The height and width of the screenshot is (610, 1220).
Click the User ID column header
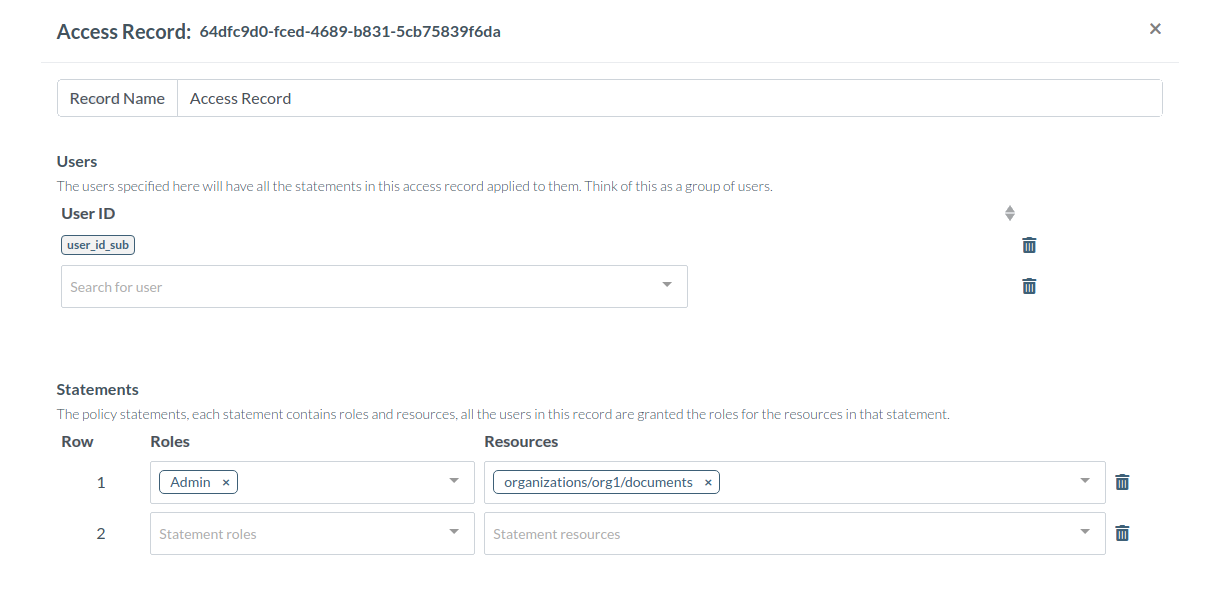point(89,213)
